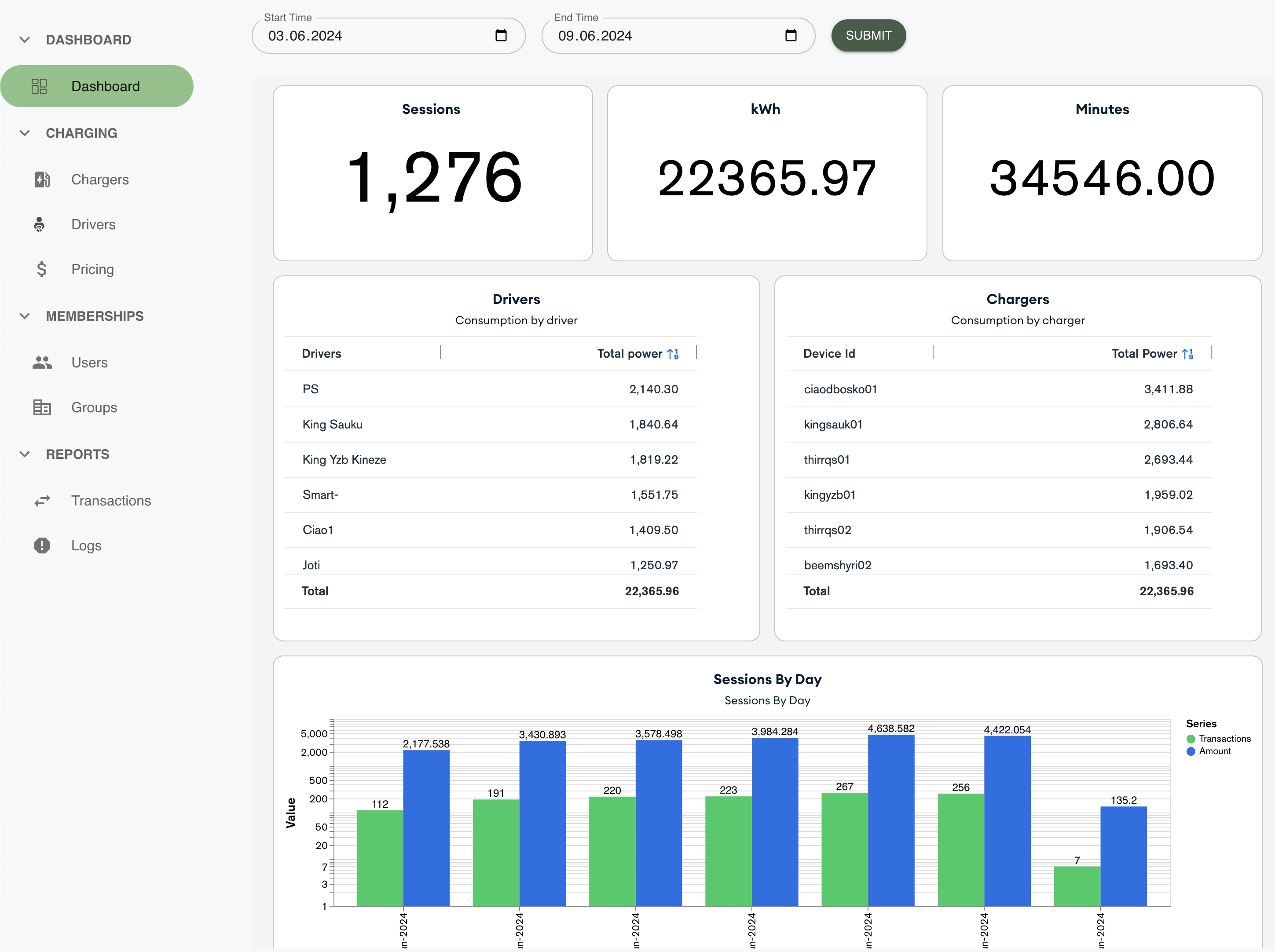Collapse the CHARGING section
The width and height of the screenshot is (1275, 952).
[x=24, y=132]
